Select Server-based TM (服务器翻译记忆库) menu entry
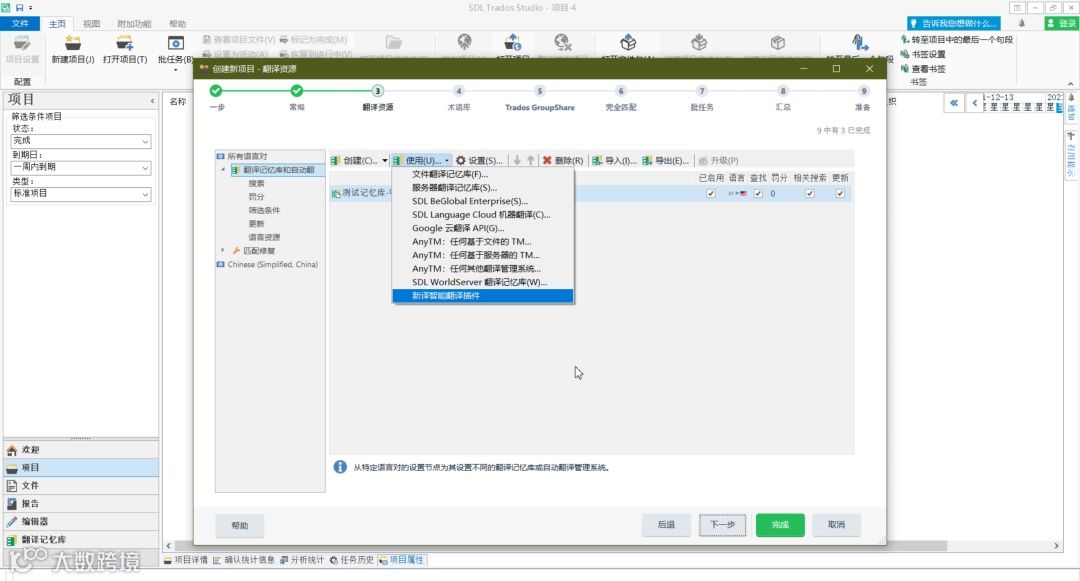The height and width of the screenshot is (581, 1080). [x=483, y=187]
